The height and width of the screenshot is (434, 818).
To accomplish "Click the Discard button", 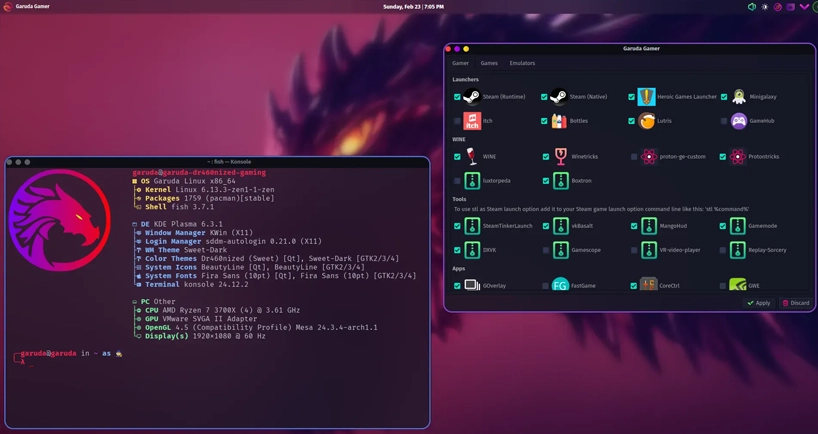I will point(796,303).
